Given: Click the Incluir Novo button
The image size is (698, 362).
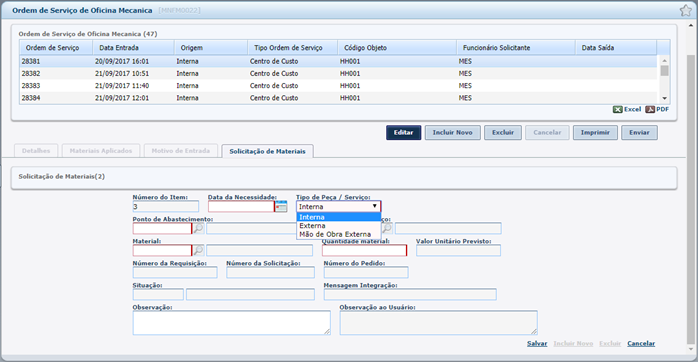Looking at the screenshot, I should tap(452, 132).
